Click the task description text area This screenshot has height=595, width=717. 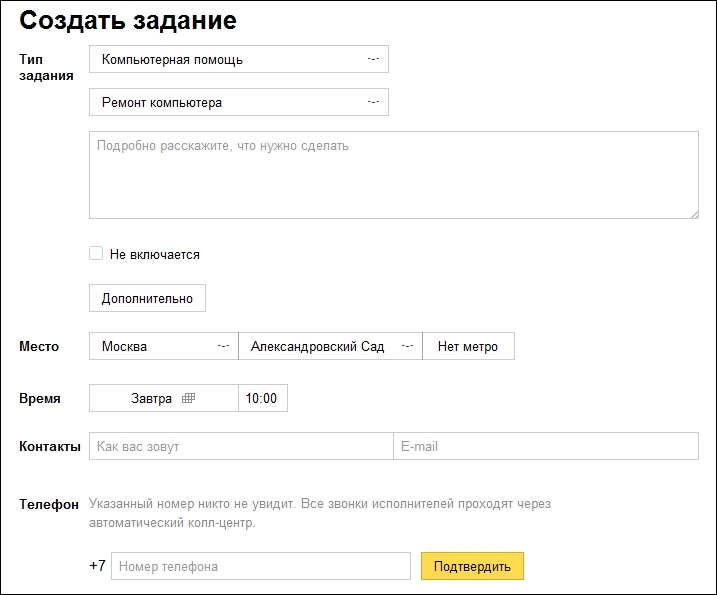coord(393,174)
